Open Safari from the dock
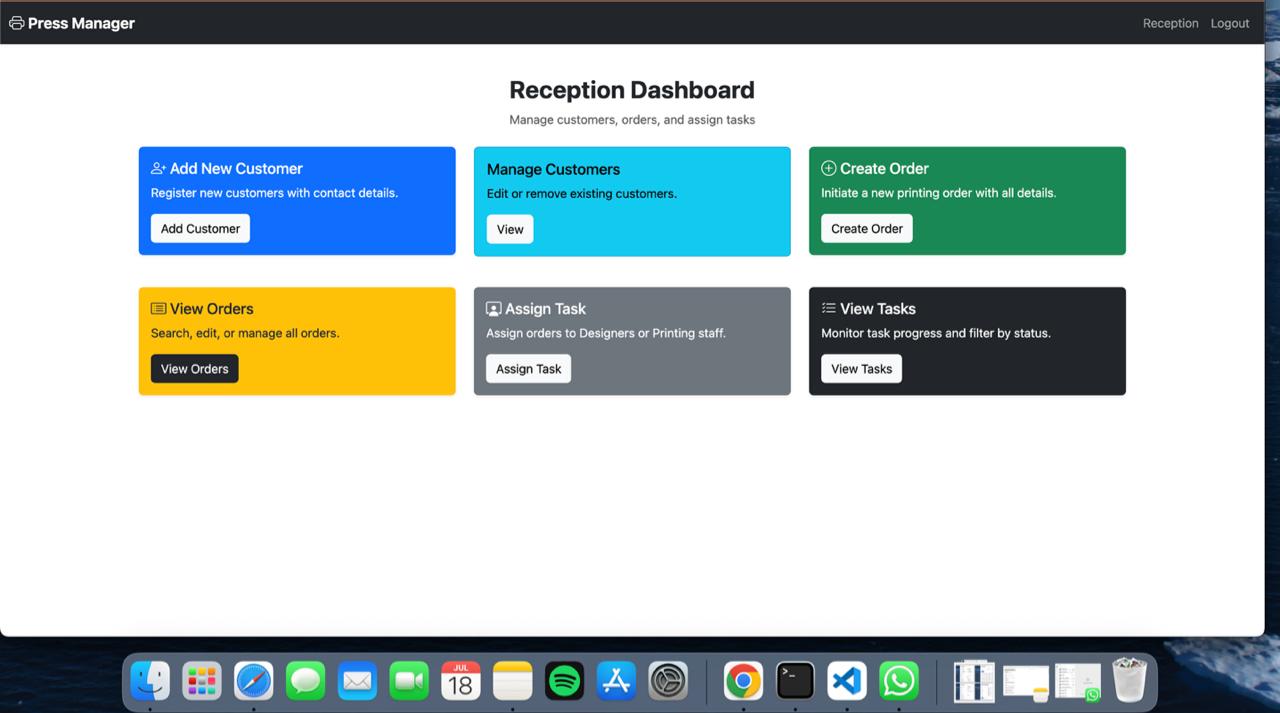This screenshot has width=1280, height=713. coord(254,681)
